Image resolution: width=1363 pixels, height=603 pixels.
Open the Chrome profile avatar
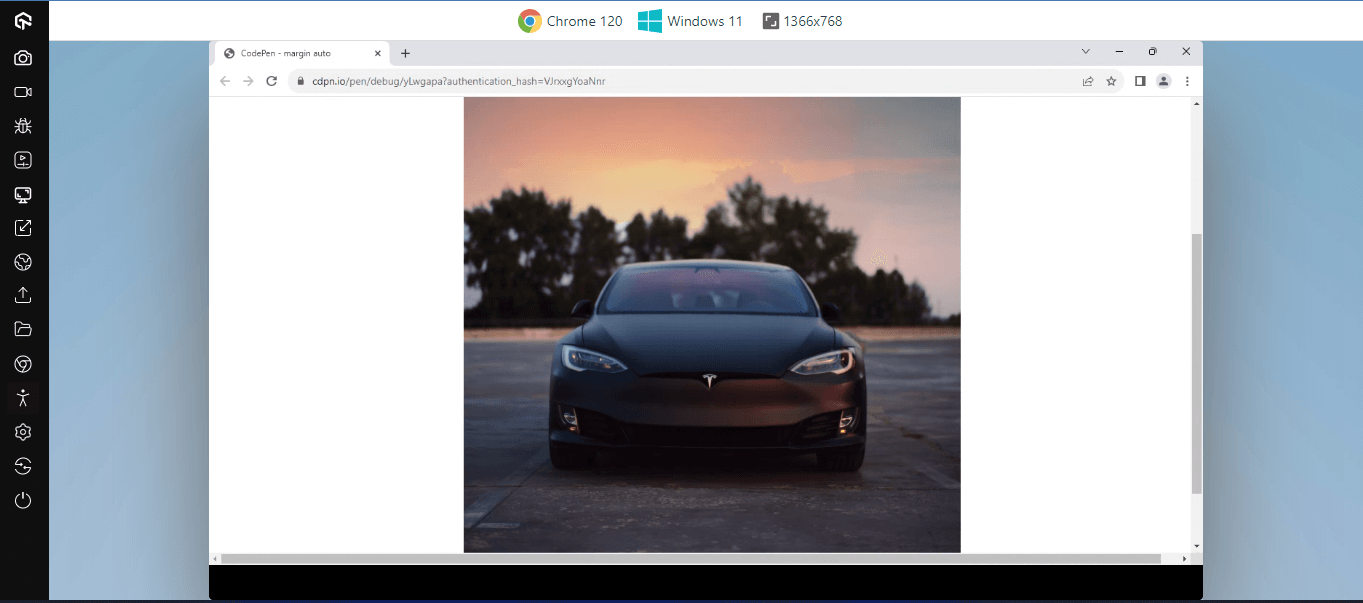point(1163,81)
